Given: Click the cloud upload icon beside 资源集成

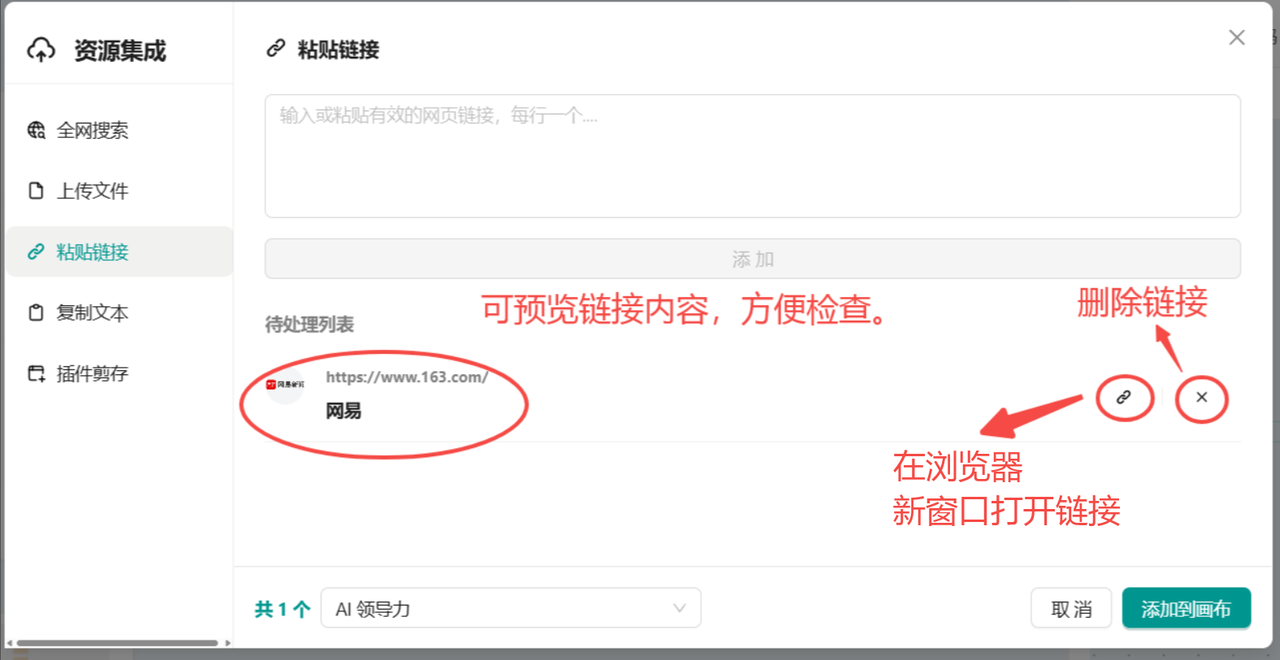Looking at the screenshot, I should pos(41,50).
